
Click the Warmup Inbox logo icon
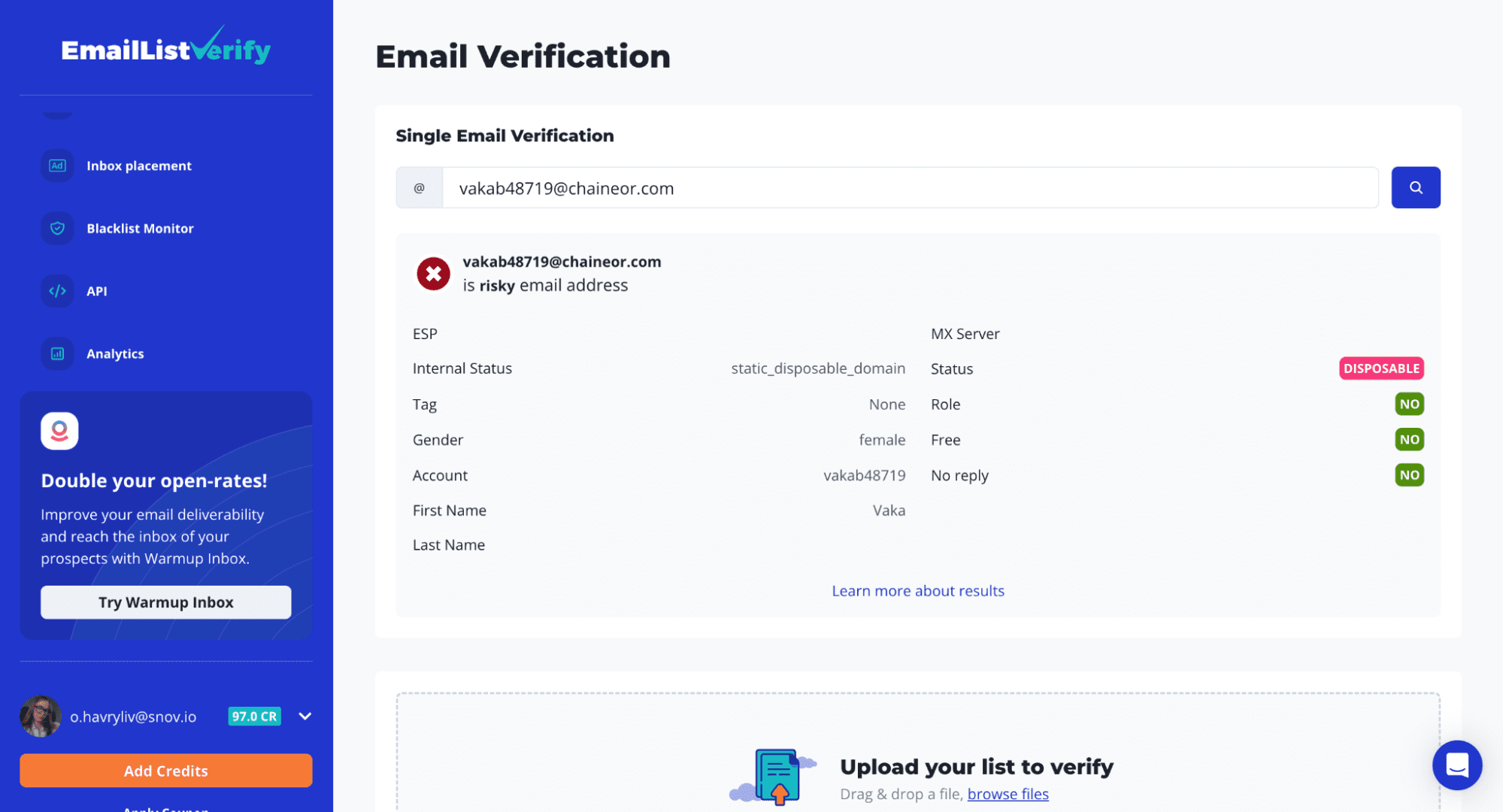(x=59, y=431)
